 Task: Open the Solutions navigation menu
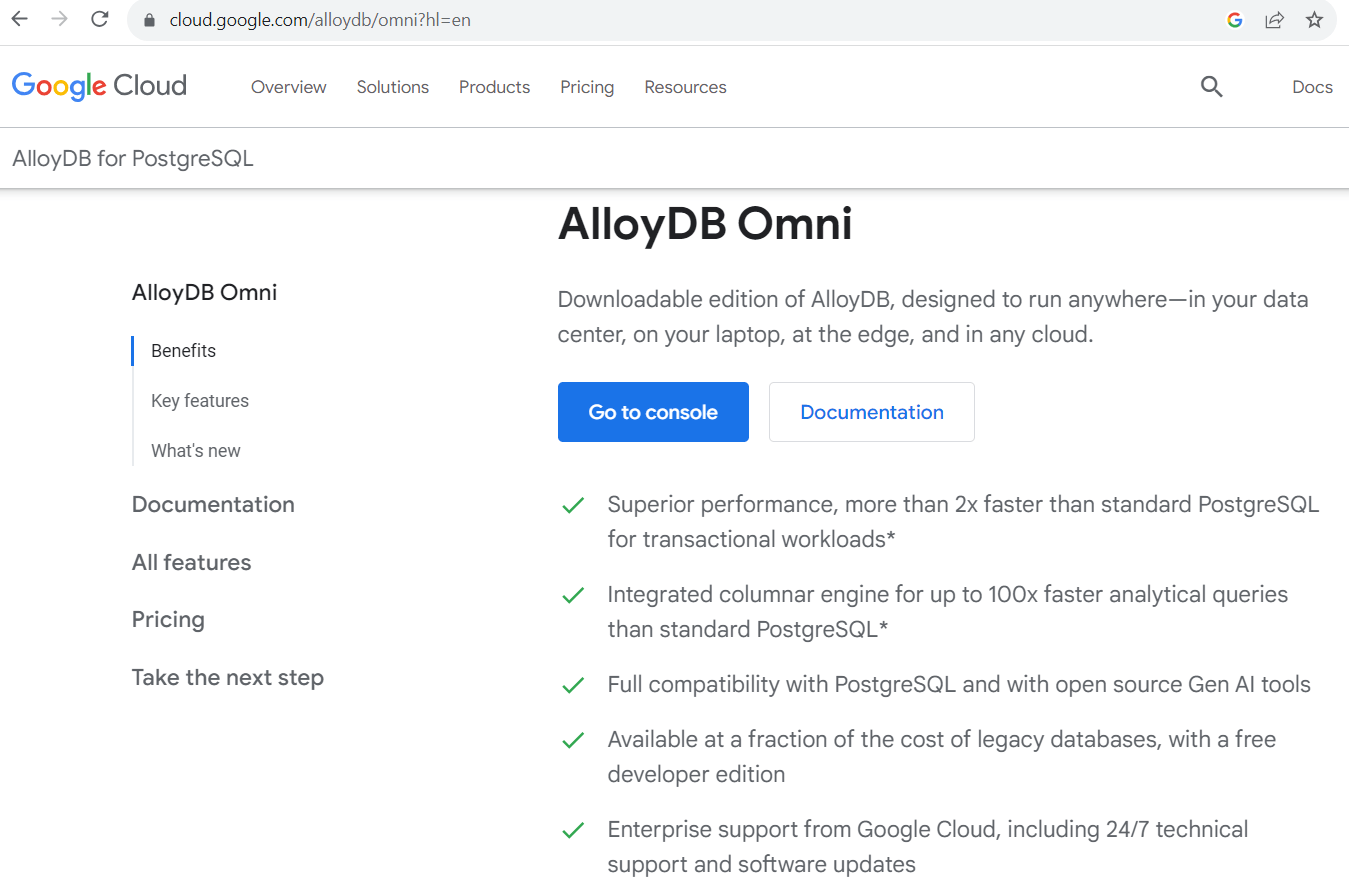[392, 87]
